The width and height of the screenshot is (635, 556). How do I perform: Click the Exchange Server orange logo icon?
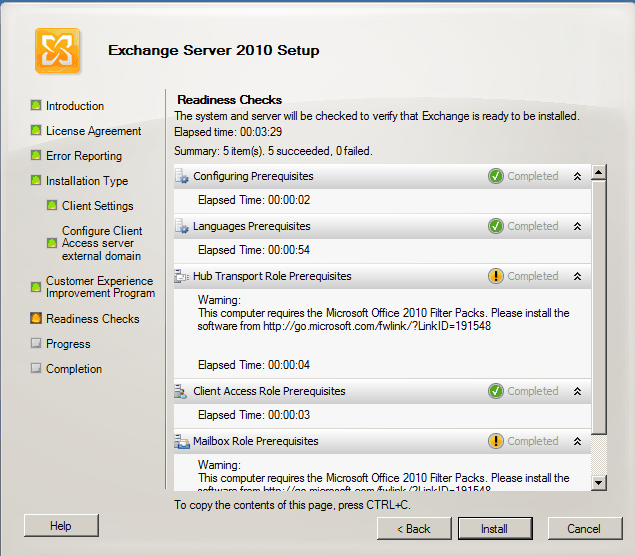pos(58,51)
